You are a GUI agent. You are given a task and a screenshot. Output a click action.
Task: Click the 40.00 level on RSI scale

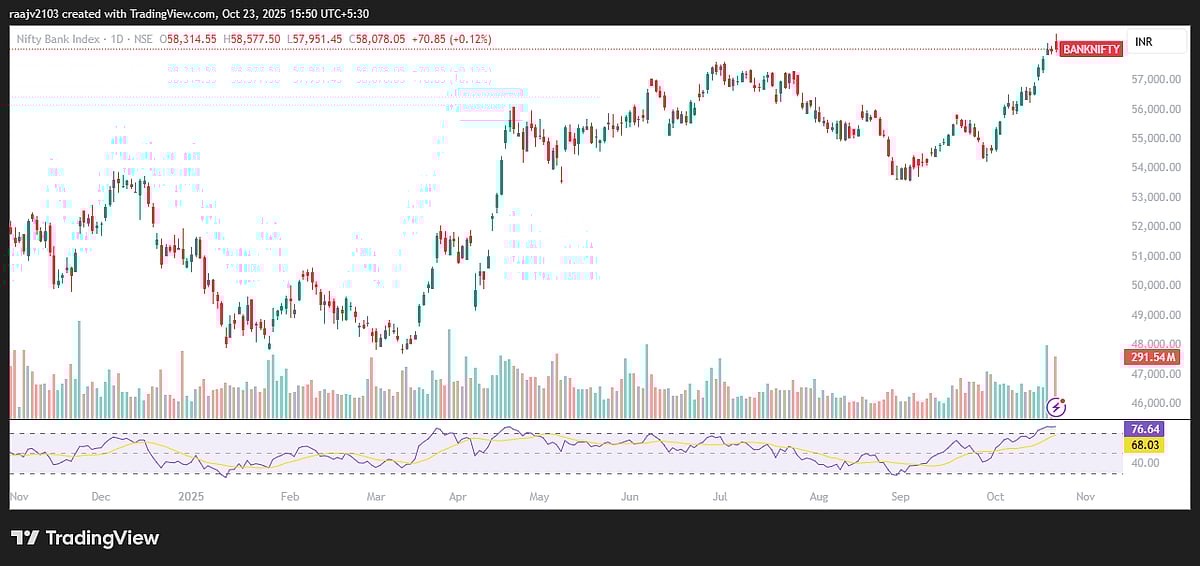point(1146,463)
